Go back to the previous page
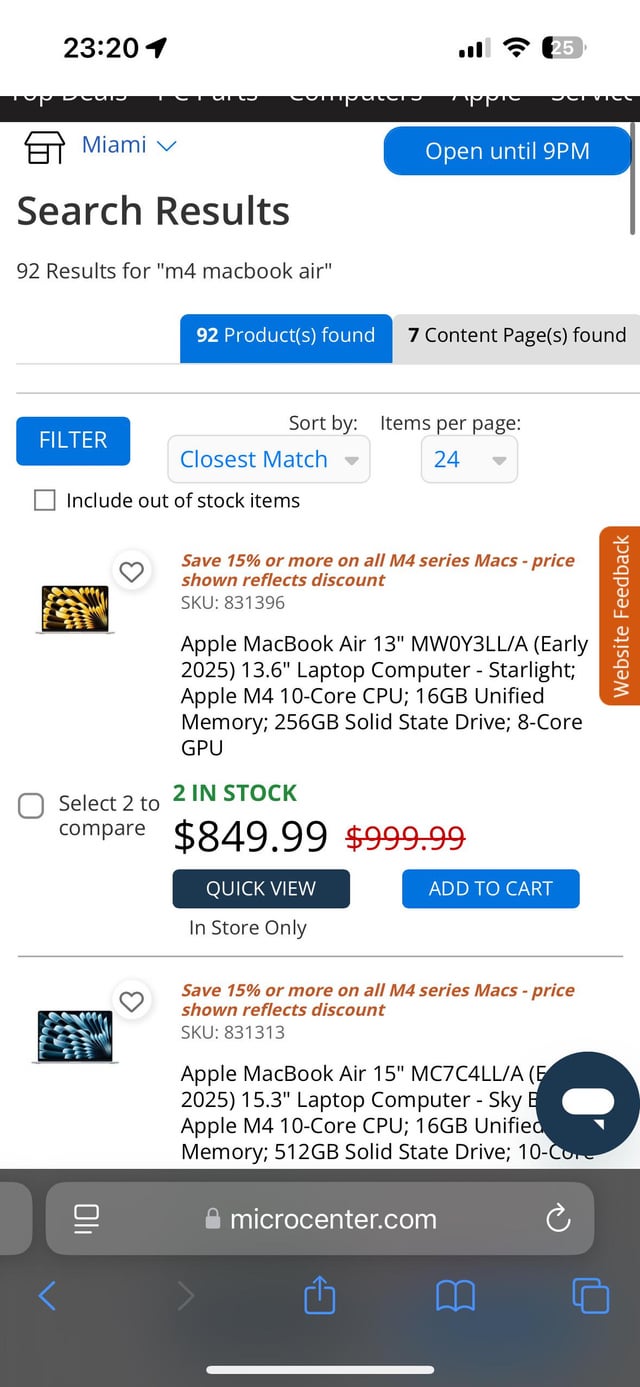This screenshot has height=1387, width=640. pyautogui.click(x=47, y=1296)
